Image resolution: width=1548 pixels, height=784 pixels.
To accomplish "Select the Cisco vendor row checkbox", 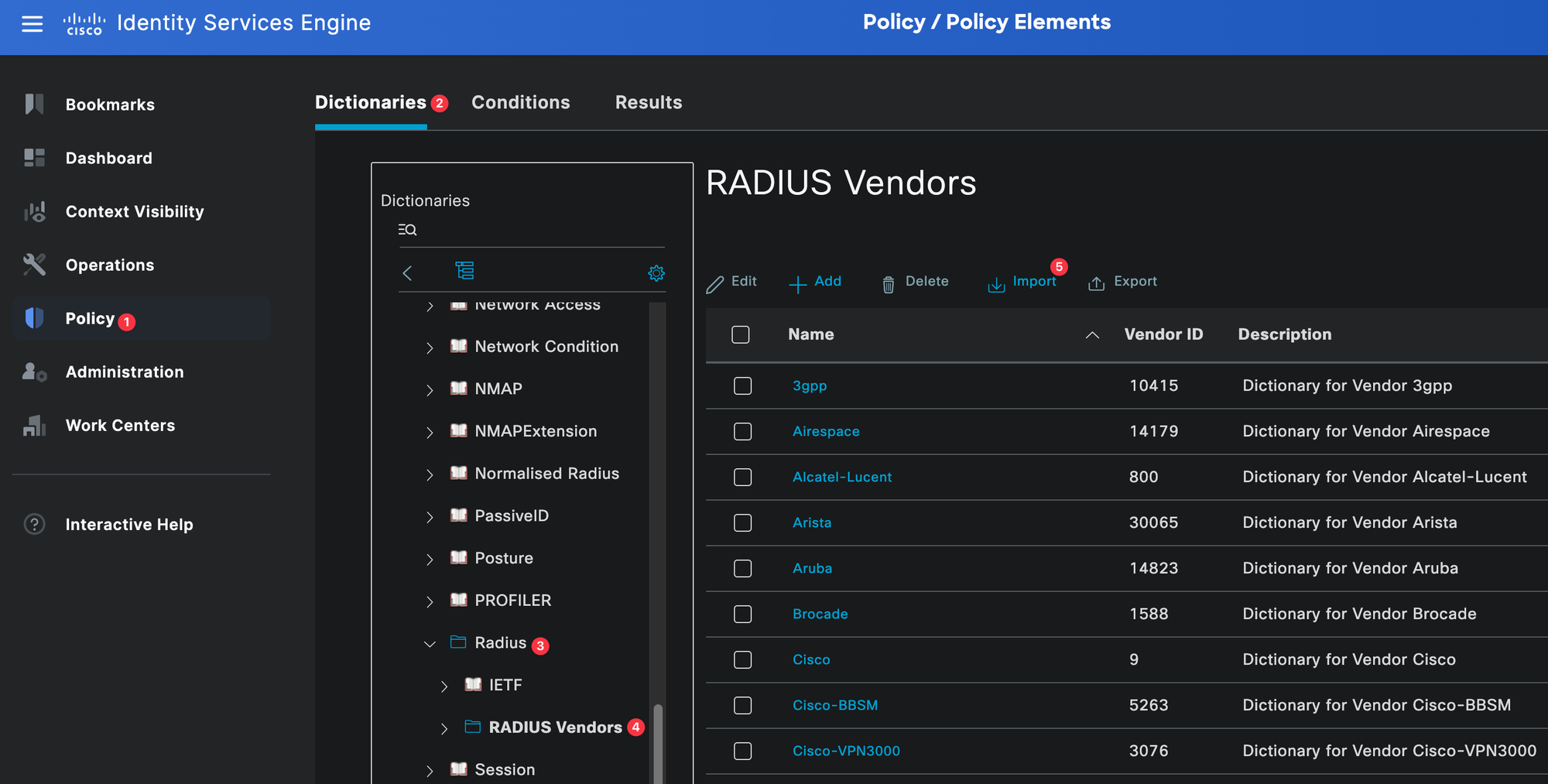I will (x=742, y=659).
